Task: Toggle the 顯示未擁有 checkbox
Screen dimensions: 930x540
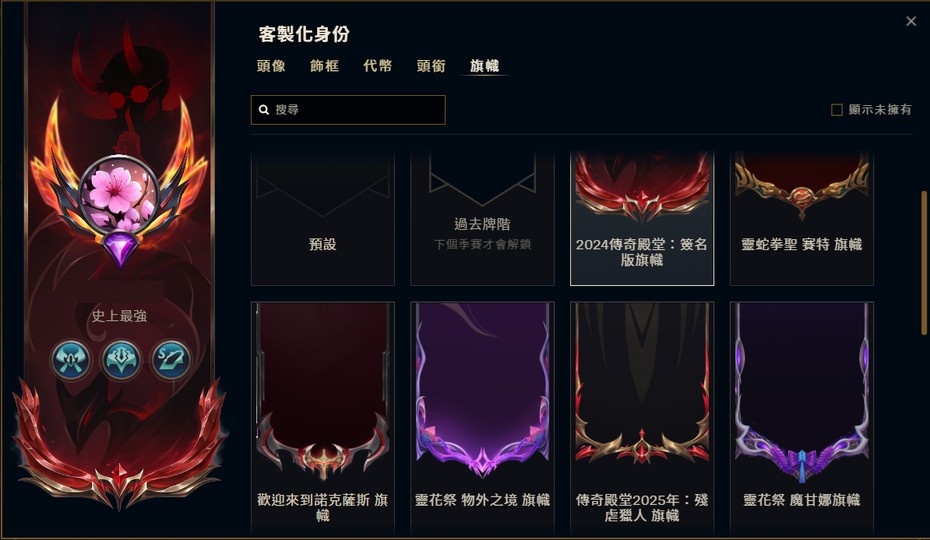Action: tap(837, 110)
